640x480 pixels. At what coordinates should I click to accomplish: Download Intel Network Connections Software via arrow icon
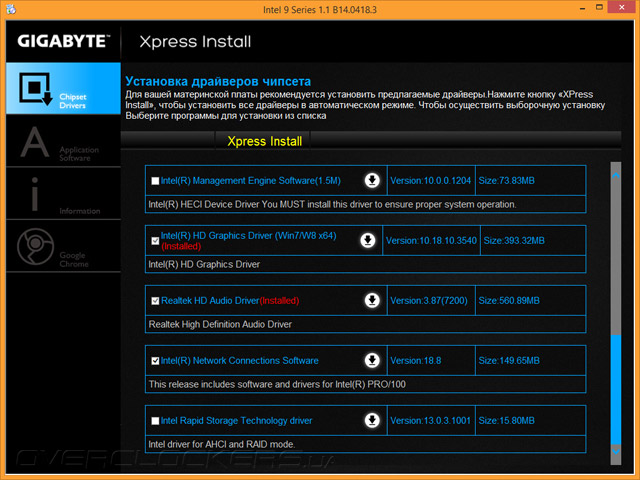point(372,360)
